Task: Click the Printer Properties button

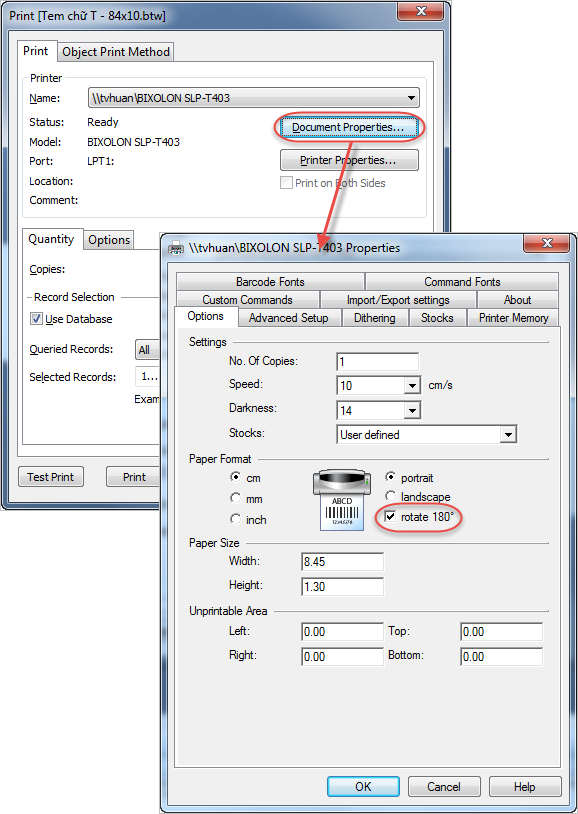Action: coord(349,160)
